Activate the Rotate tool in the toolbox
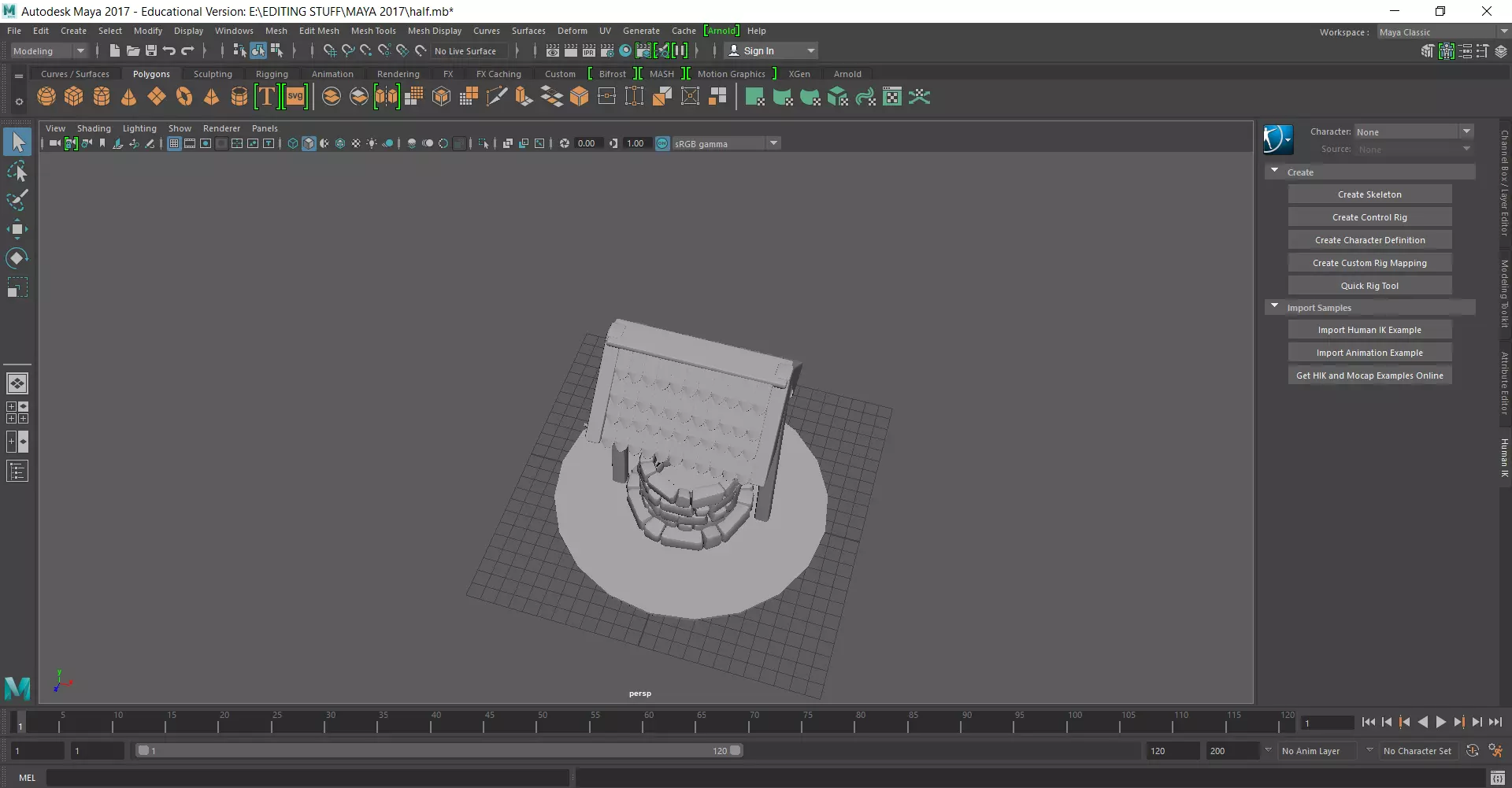The image size is (1512, 788). pos(17,258)
